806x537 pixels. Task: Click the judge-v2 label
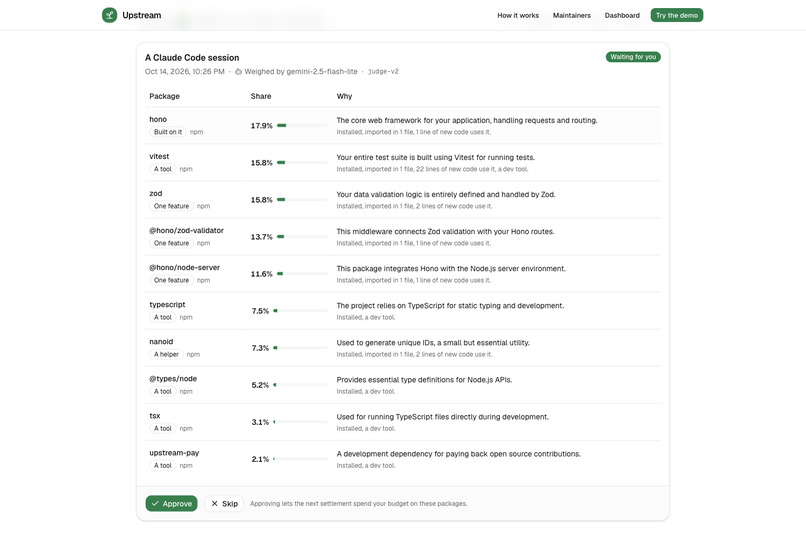pos(383,71)
